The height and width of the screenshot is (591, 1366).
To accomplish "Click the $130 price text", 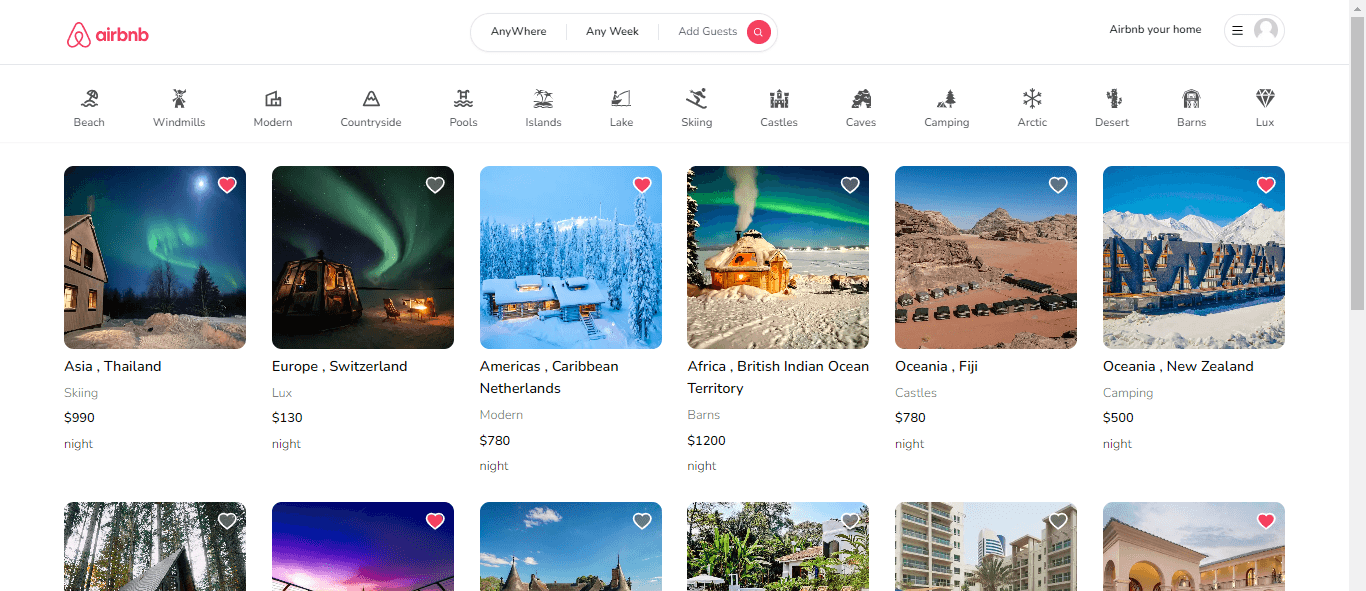I will point(287,418).
